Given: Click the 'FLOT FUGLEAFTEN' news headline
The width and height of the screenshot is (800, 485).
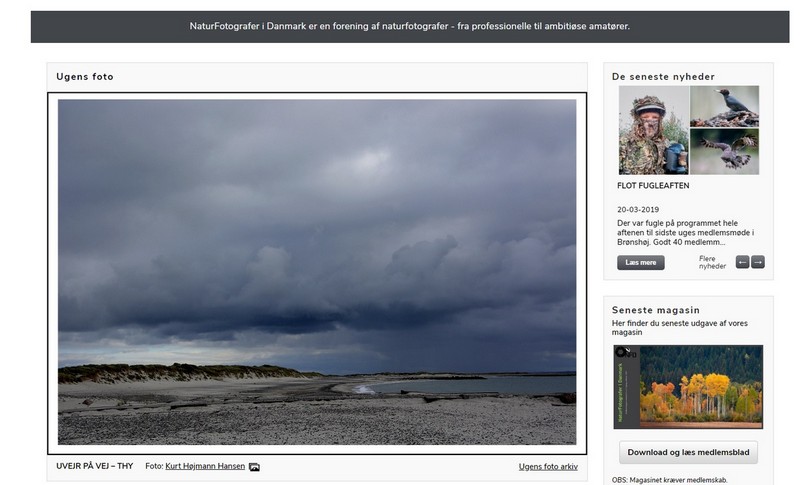Looking at the screenshot, I should pos(653,186).
